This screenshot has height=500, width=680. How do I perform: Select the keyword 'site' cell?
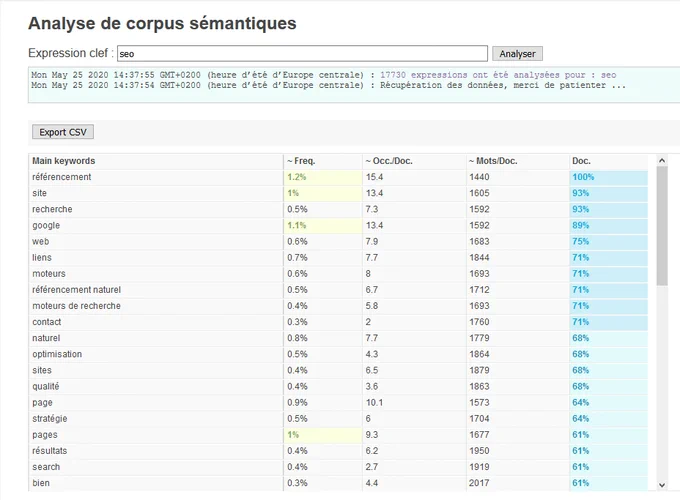click(x=156, y=193)
